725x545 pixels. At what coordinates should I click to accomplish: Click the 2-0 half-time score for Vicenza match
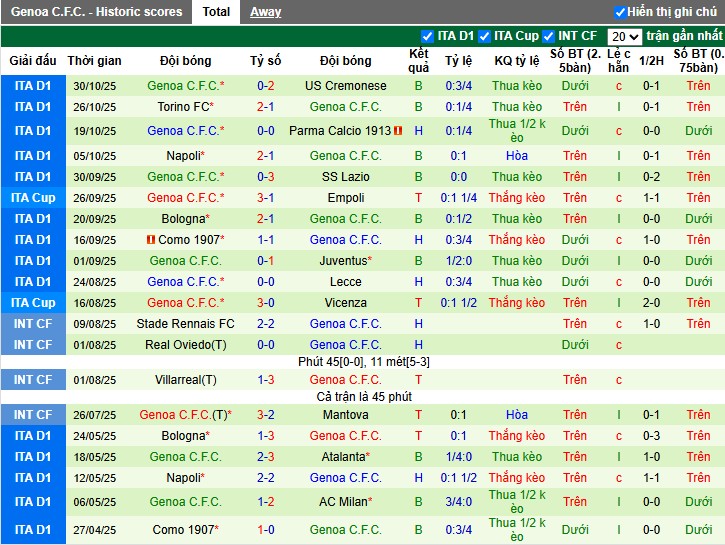(651, 303)
